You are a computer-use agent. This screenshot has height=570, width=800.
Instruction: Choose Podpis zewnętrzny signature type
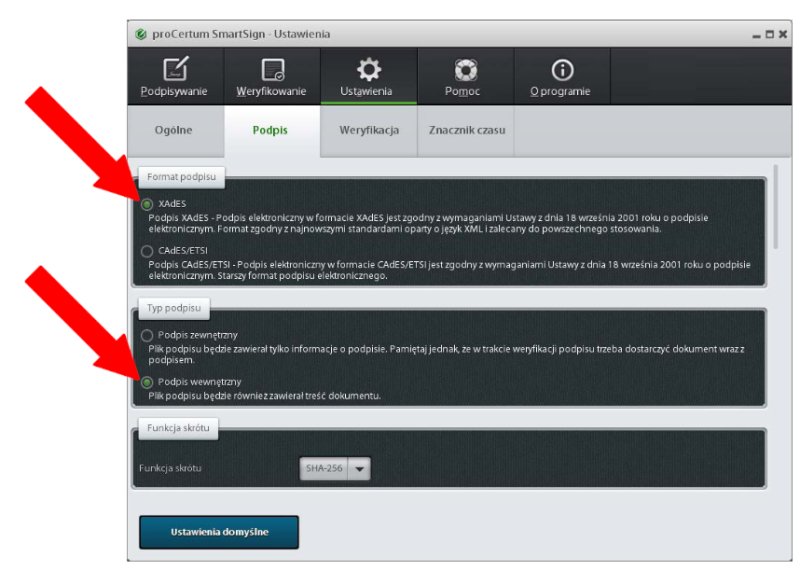pos(147,335)
